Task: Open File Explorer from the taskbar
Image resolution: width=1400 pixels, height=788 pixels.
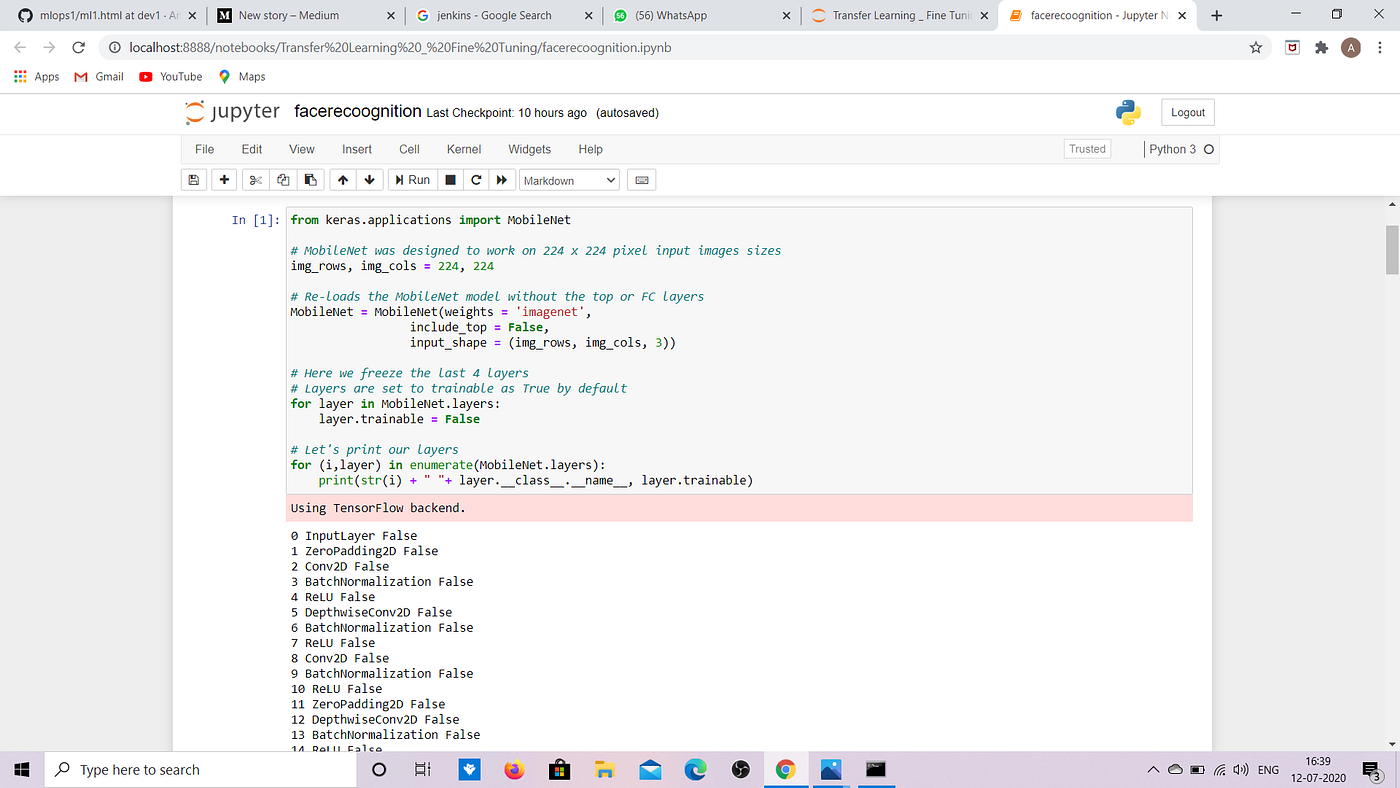Action: click(604, 769)
